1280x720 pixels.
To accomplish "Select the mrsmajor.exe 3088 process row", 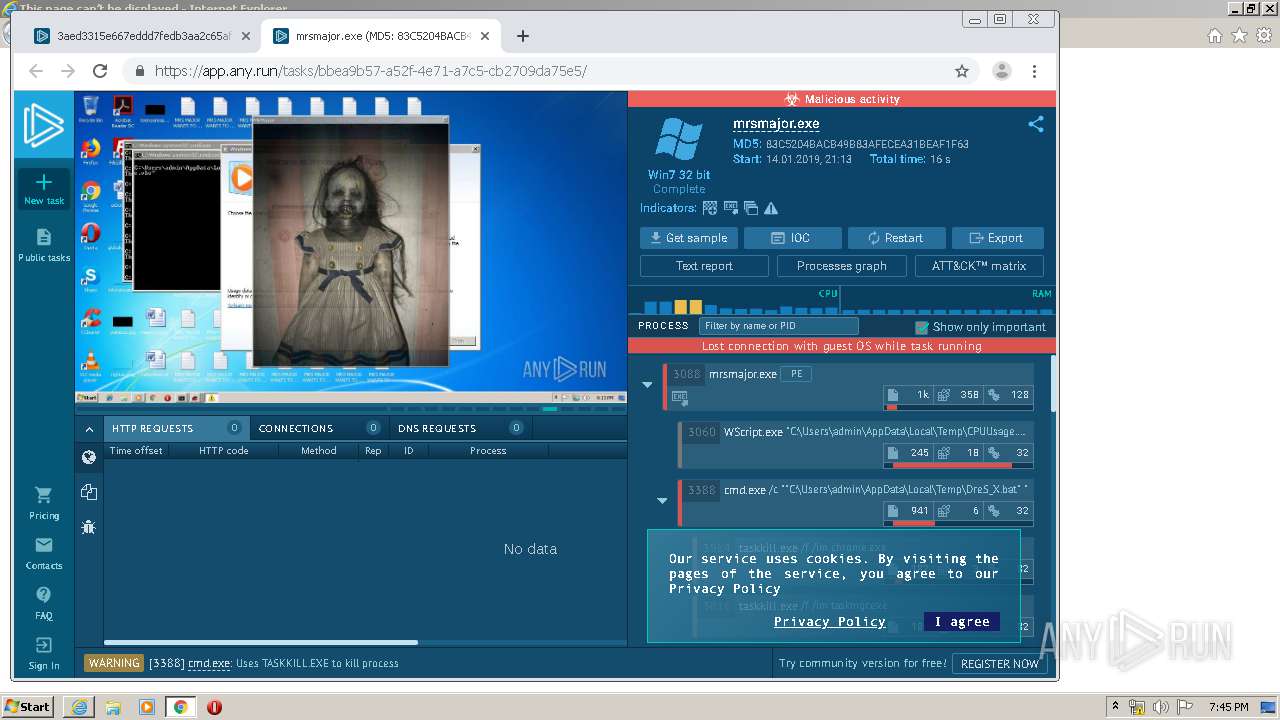I will pos(849,386).
